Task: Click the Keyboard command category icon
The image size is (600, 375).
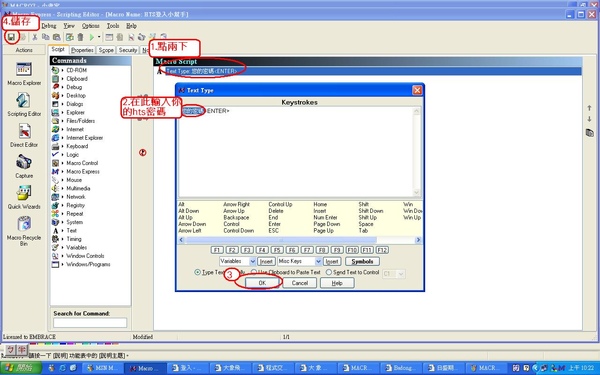Action: pos(55,146)
